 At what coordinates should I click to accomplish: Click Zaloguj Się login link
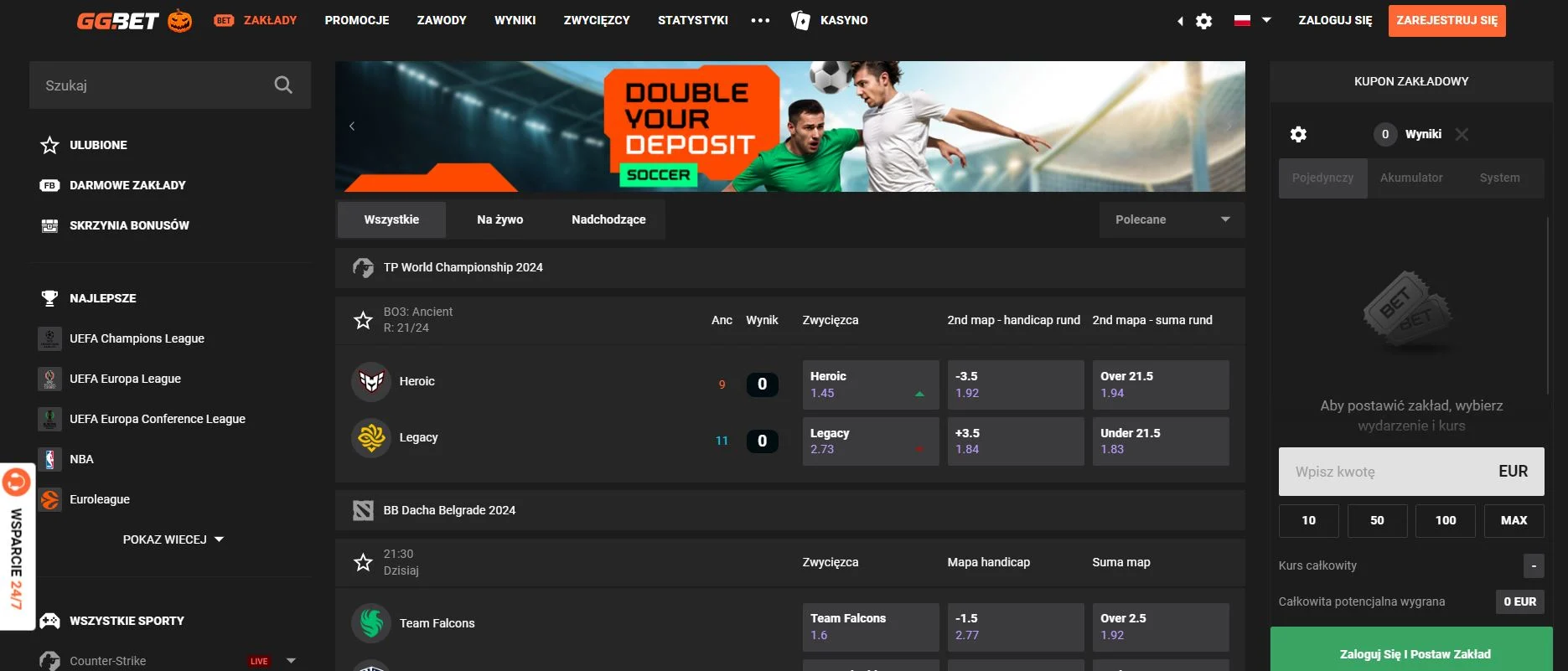coord(1335,20)
